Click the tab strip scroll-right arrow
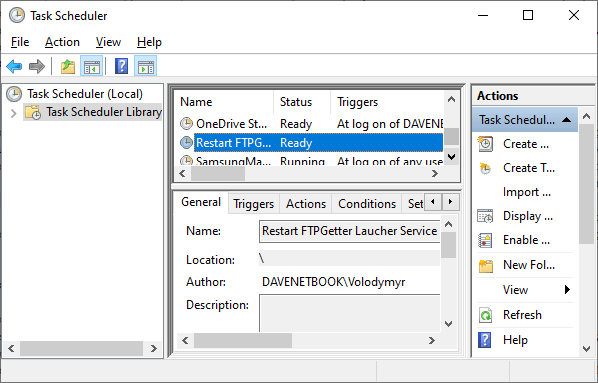Image resolution: width=598 pixels, height=383 pixels. click(x=450, y=202)
